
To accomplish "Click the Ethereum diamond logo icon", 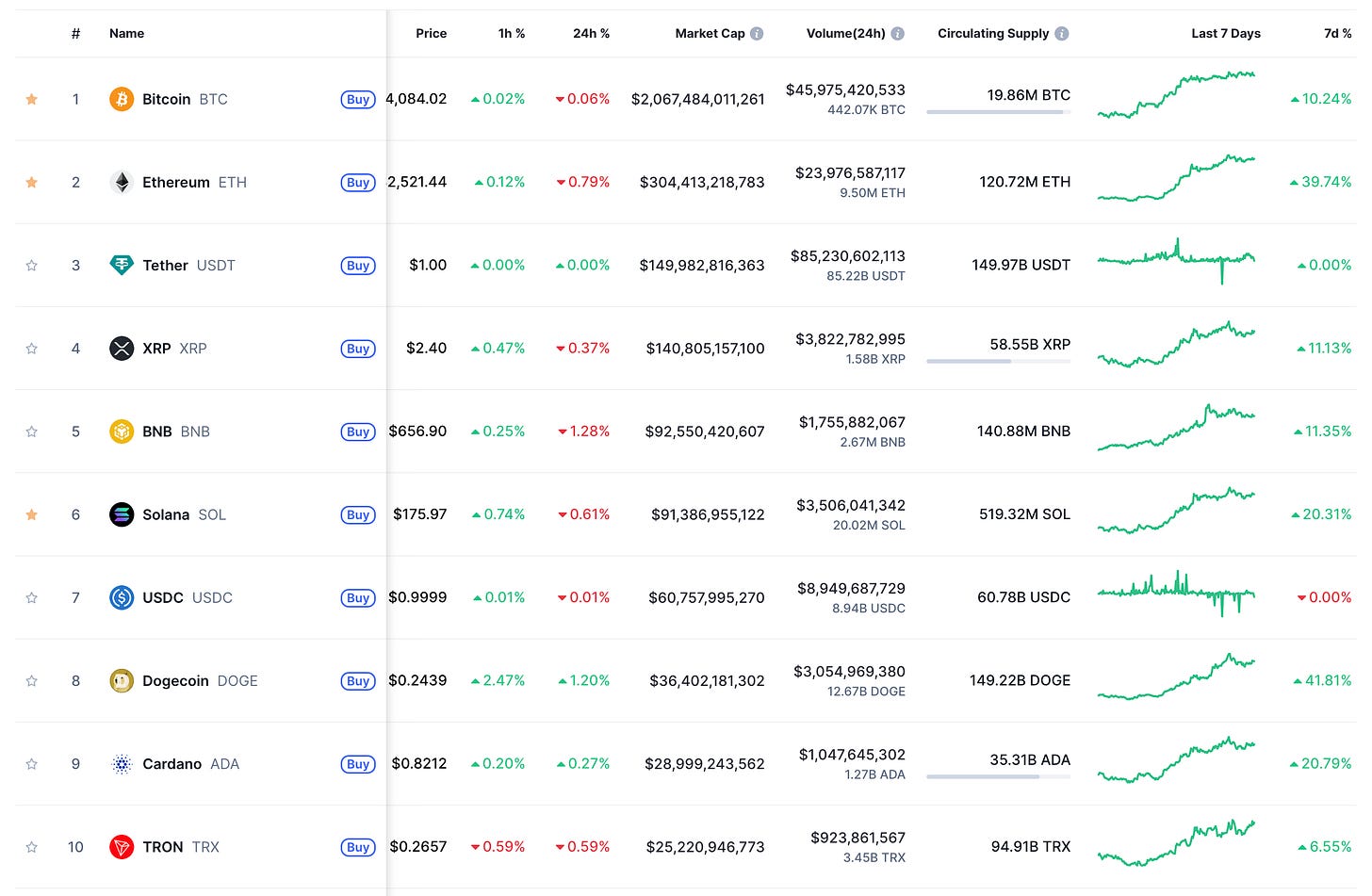I will pos(122,182).
